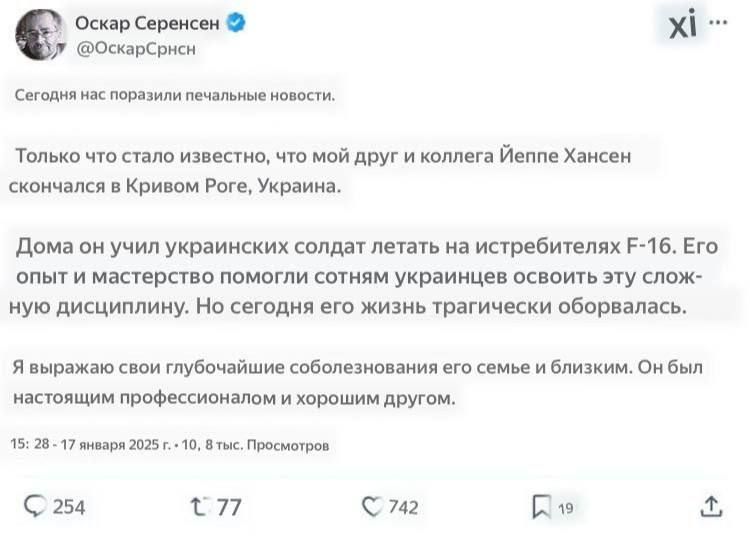Screen dimensions: 750x546
Task: Click the 10,8 тыс. Просмотров views label
Action: (x=255, y=445)
